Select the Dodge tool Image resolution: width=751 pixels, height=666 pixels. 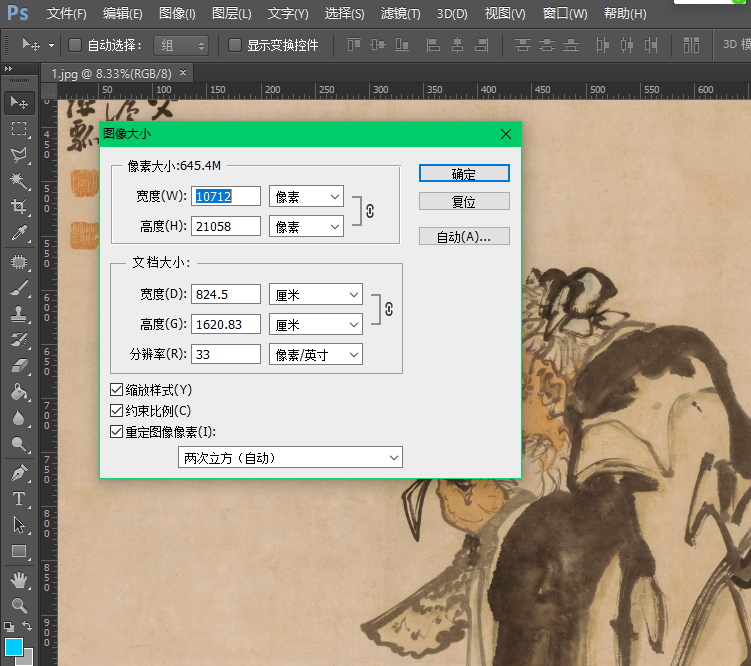click(19, 444)
